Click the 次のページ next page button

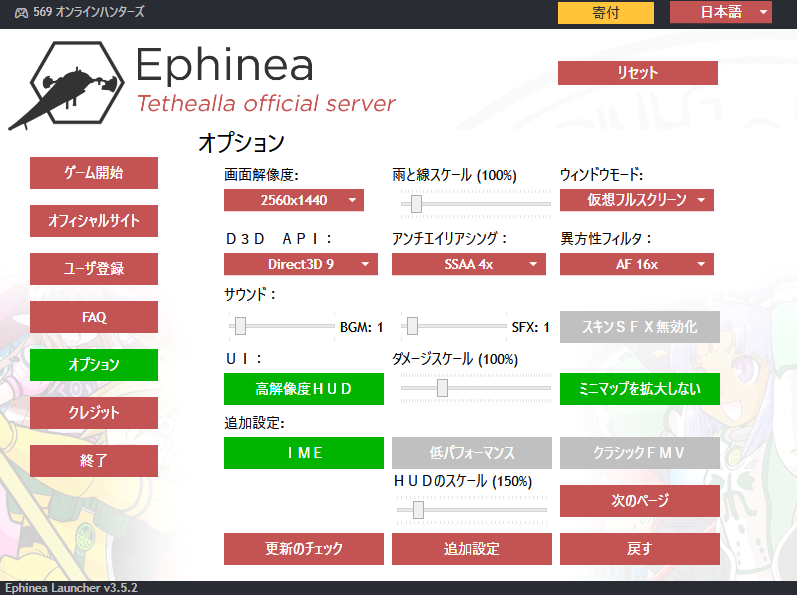[x=639, y=501]
